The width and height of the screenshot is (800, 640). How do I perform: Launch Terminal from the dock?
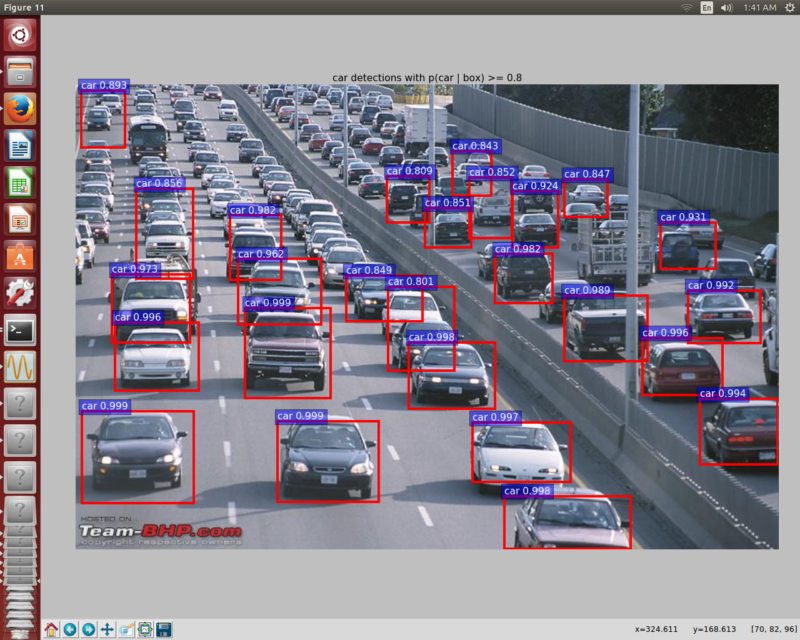click(x=20, y=329)
